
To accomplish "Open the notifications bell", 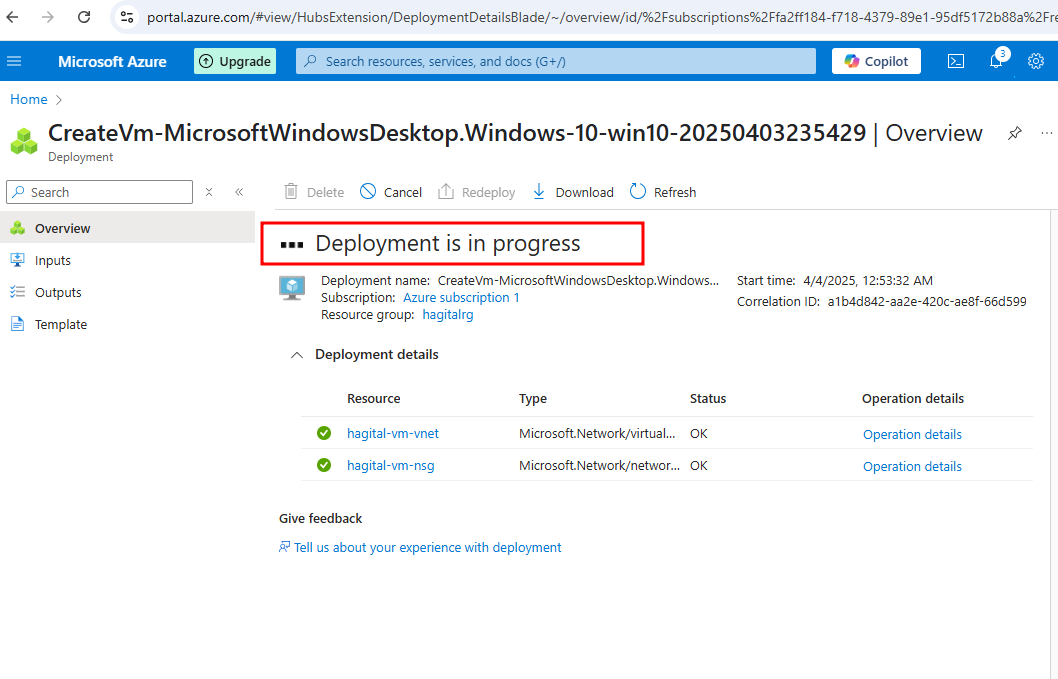I will pyautogui.click(x=997, y=61).
